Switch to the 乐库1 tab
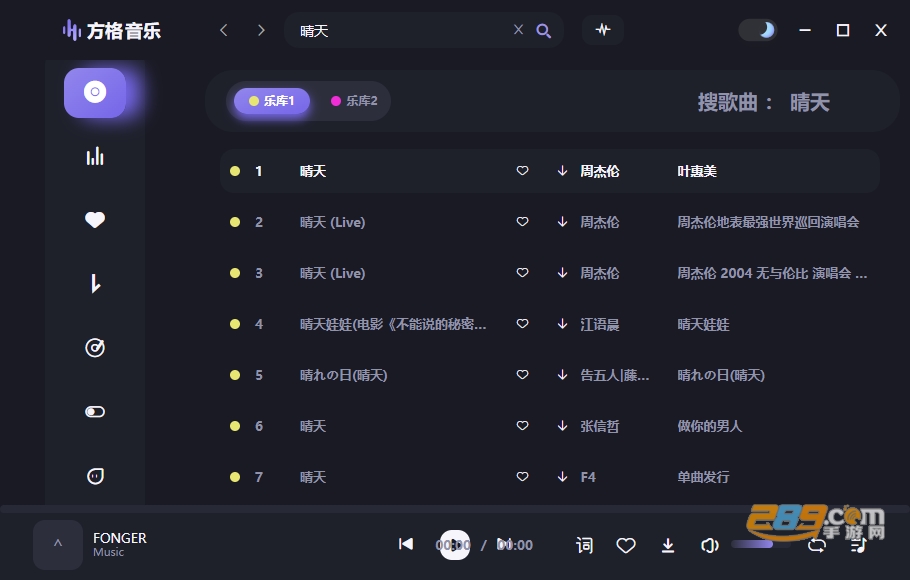This screenshot has width=910, height=580. (272, 101)
